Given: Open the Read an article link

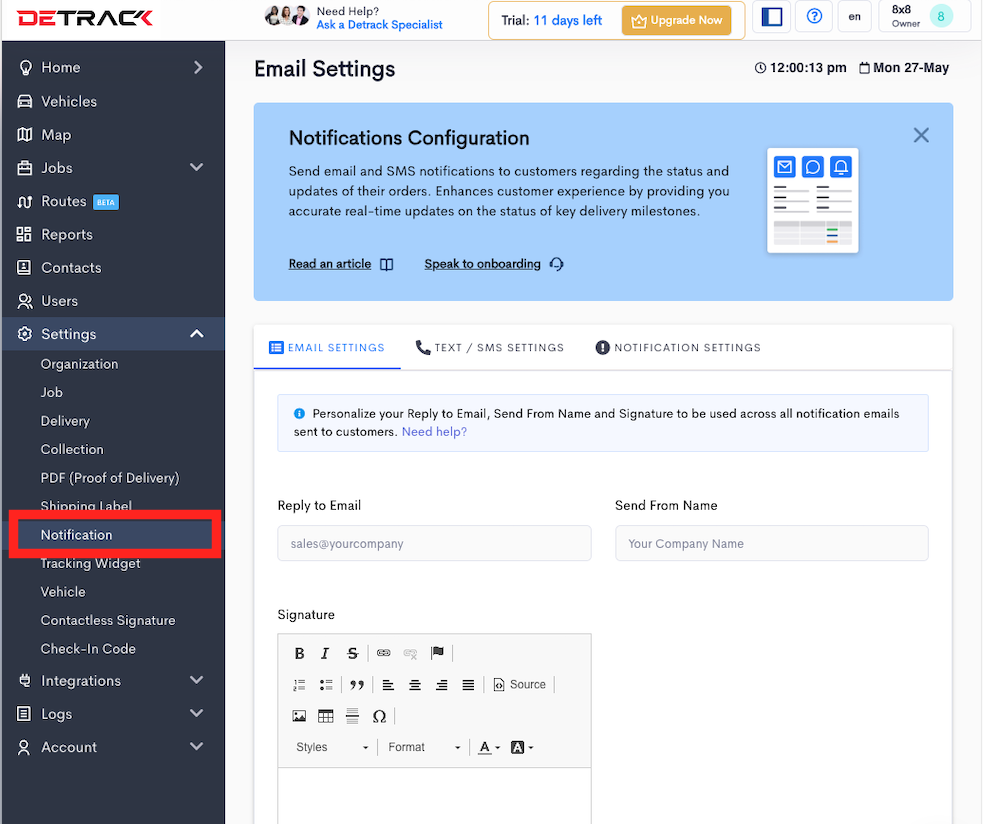Looking at the screenshot, I should [x=330, y=263].
